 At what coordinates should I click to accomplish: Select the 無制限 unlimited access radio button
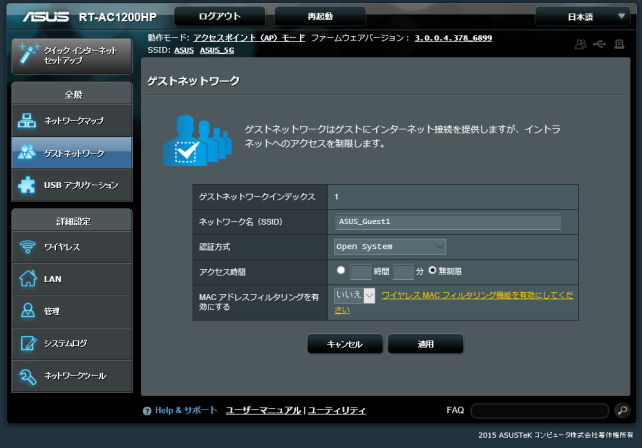coord(432,270)
